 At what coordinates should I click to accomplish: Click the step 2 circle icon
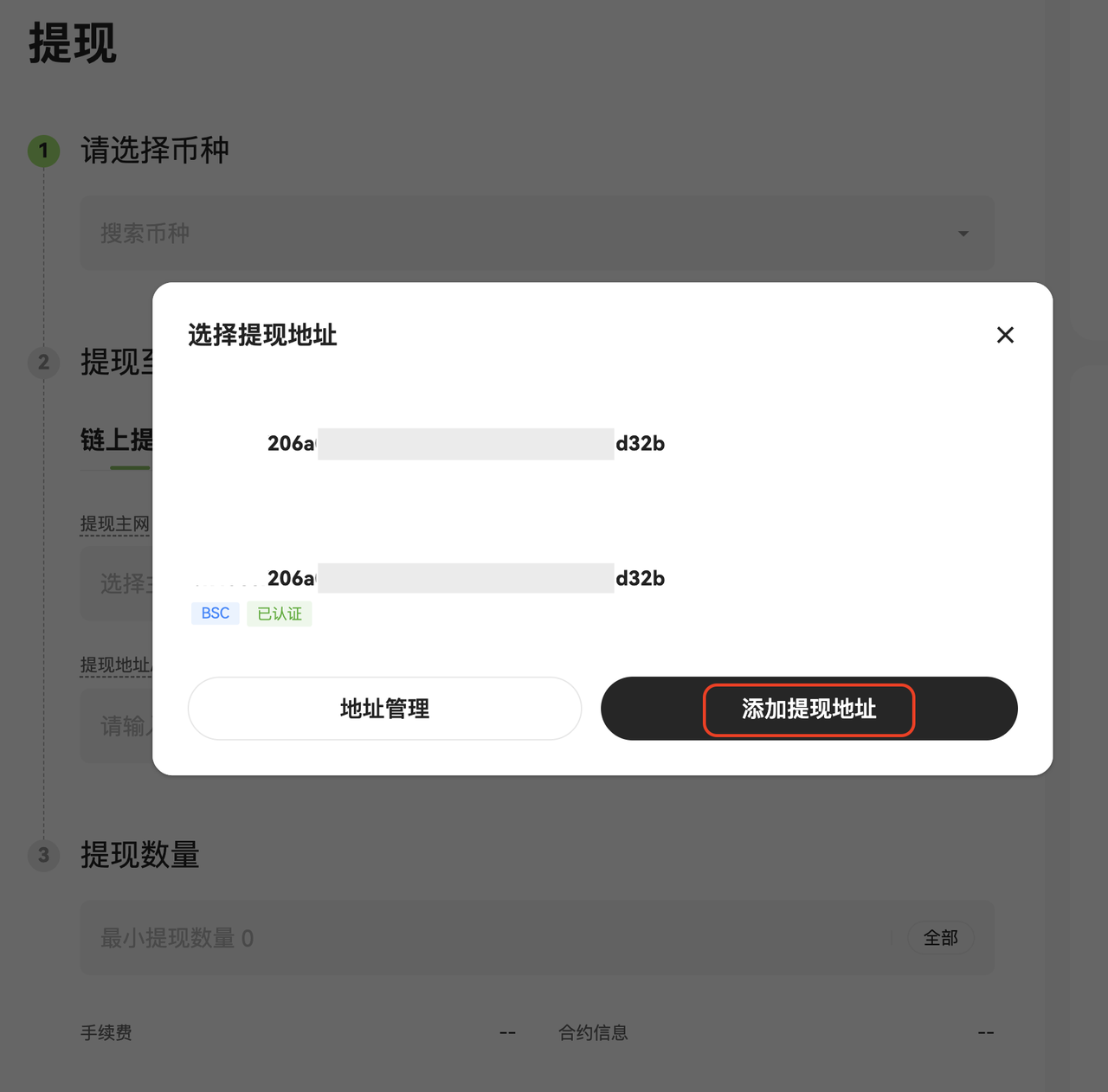click(x=43, y=362)
